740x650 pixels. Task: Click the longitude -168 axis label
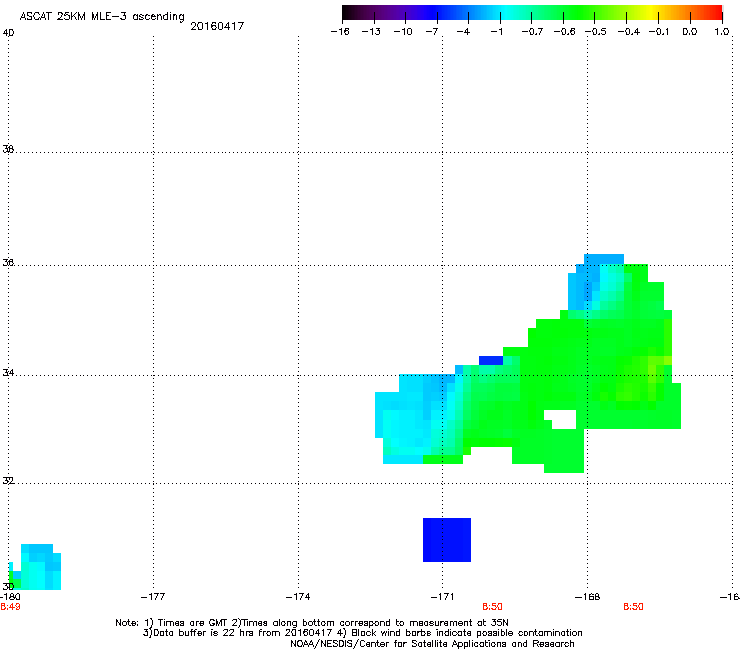[587, 597]
